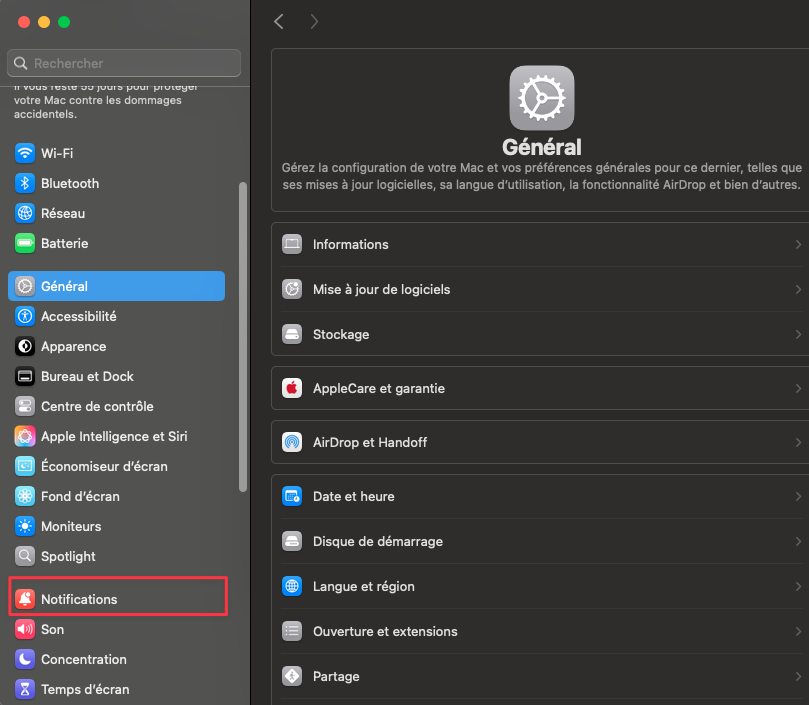809x705 pixels.
Task: Click the large Général gear icon
Action: click(x=542, y=98)
